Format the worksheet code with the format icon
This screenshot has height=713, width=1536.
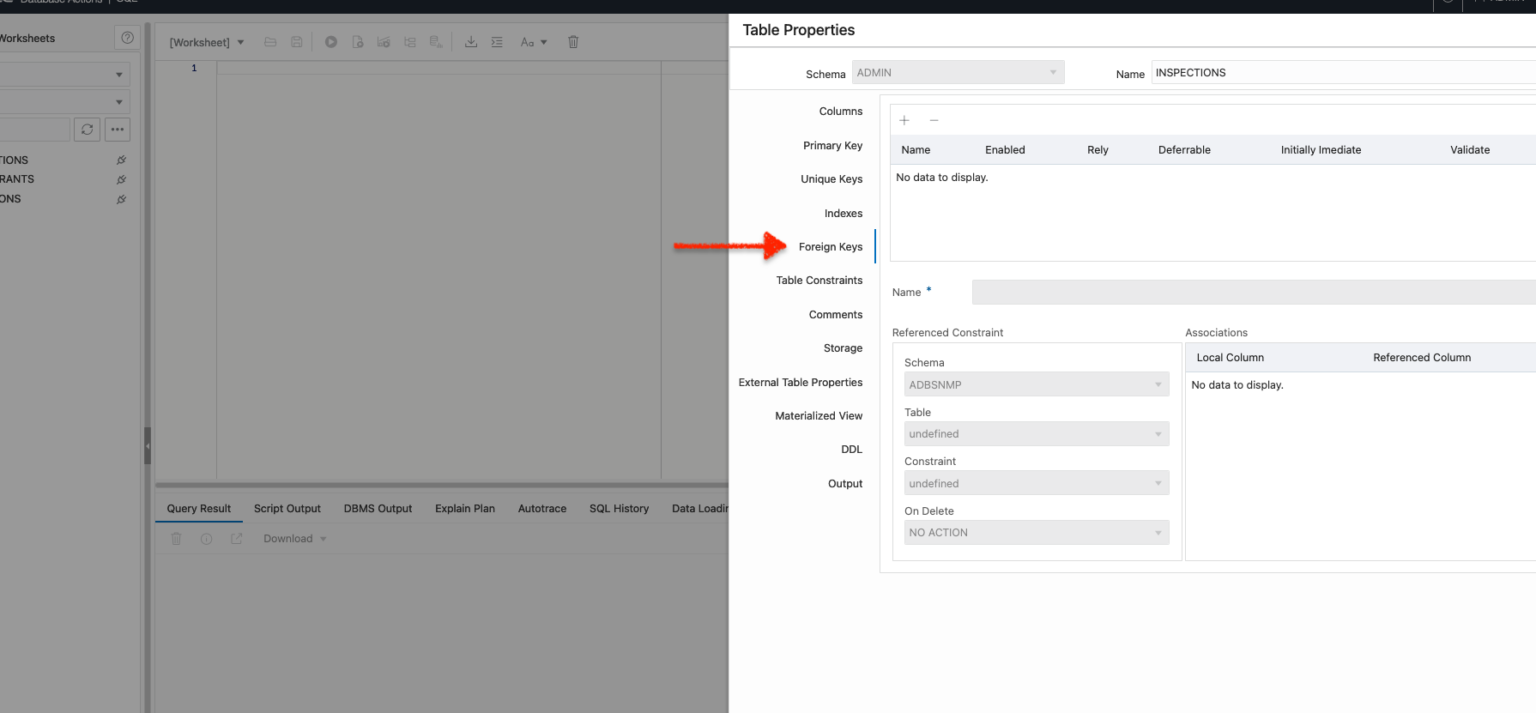point(497,42)
